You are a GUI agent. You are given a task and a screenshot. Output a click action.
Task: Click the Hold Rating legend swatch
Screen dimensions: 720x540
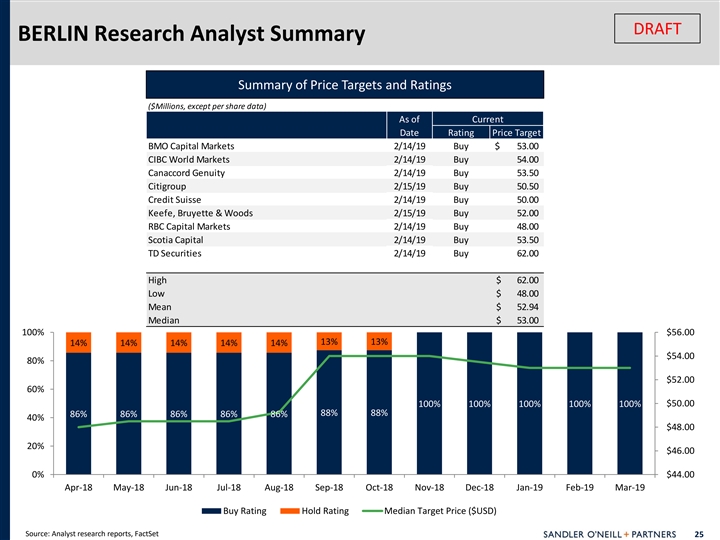pos(286,511)
